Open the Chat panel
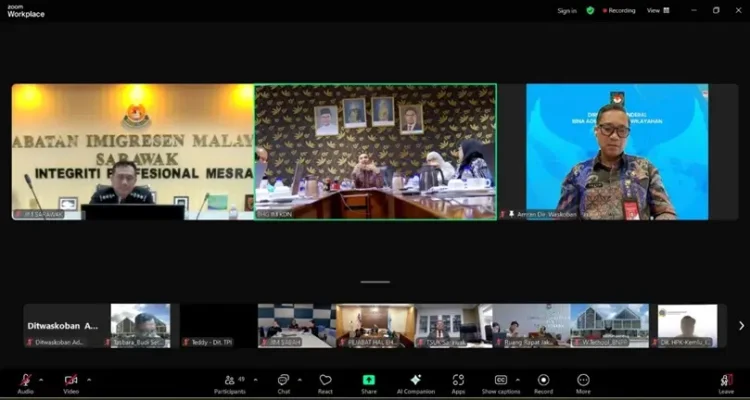The width and height of the screenshot is (750, 400). pos(283,381)
